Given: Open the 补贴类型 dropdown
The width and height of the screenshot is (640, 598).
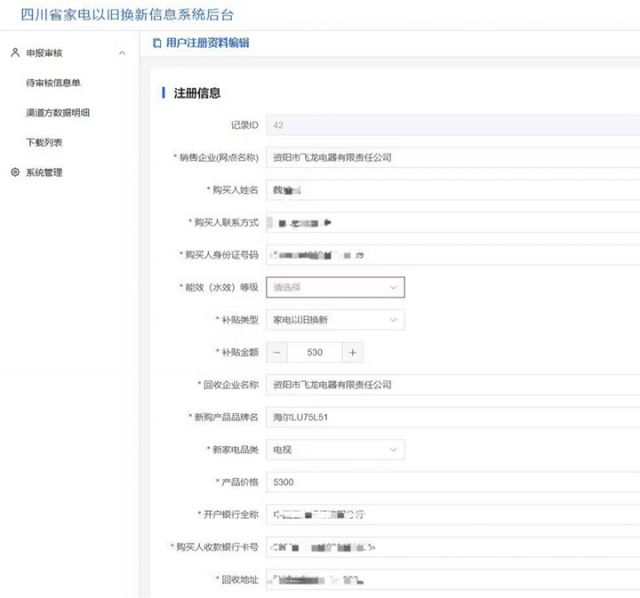Looking at the screenshot, I should (335, 320).
